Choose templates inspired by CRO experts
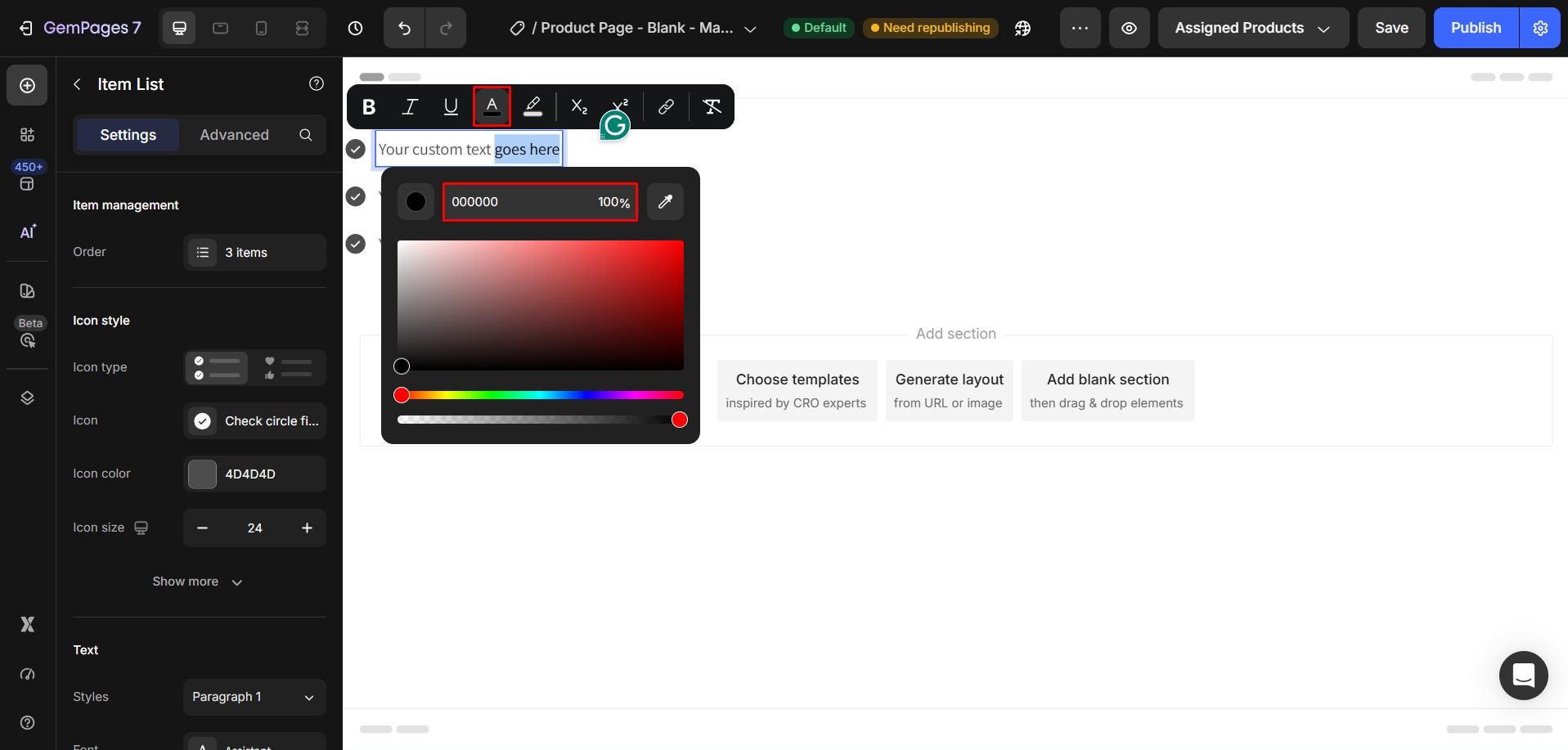 (x=797, y=390)
